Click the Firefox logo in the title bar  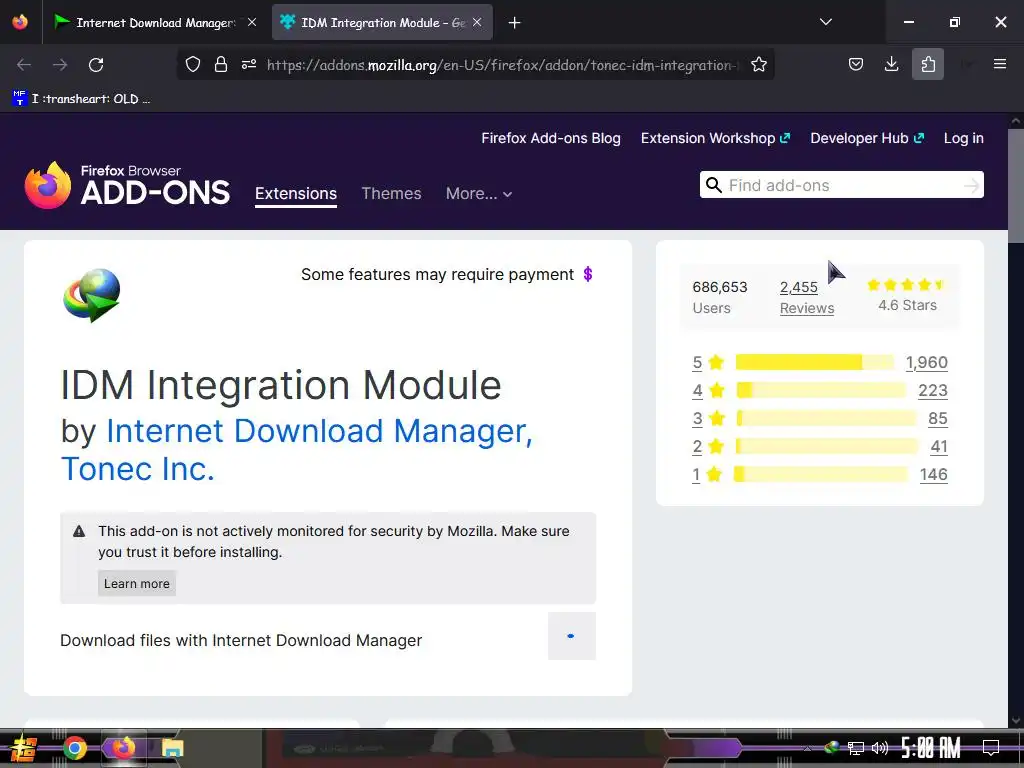(20, 22)
